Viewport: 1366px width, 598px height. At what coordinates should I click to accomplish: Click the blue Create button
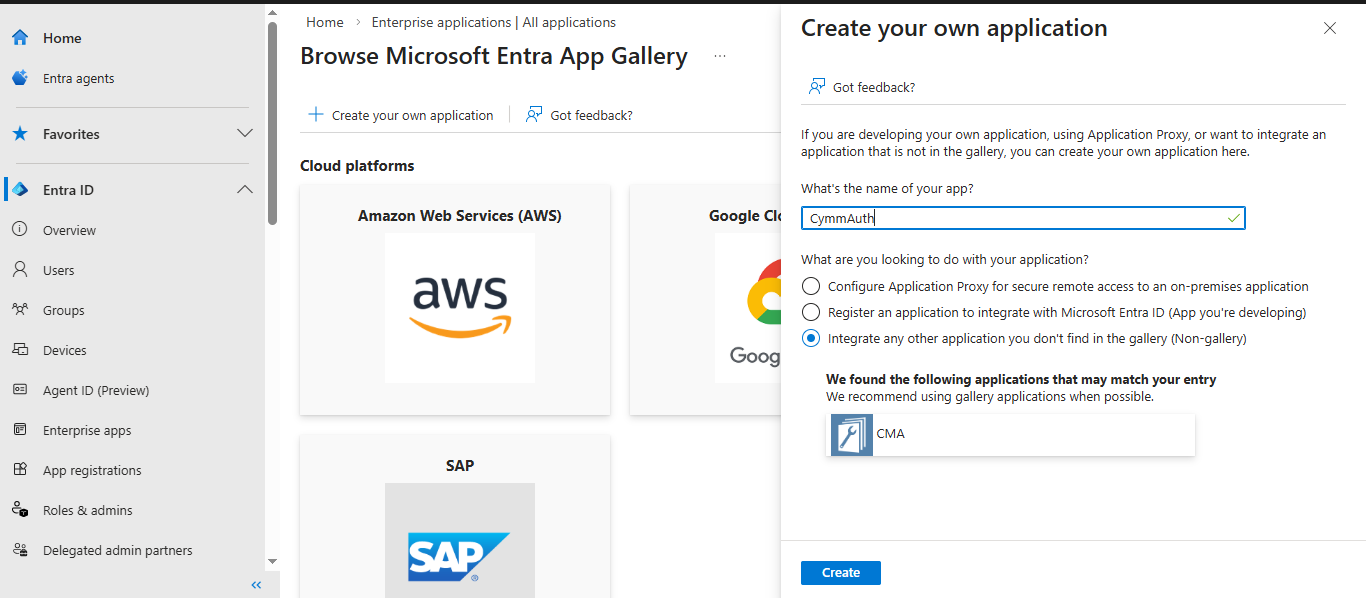tap(841, 573)
